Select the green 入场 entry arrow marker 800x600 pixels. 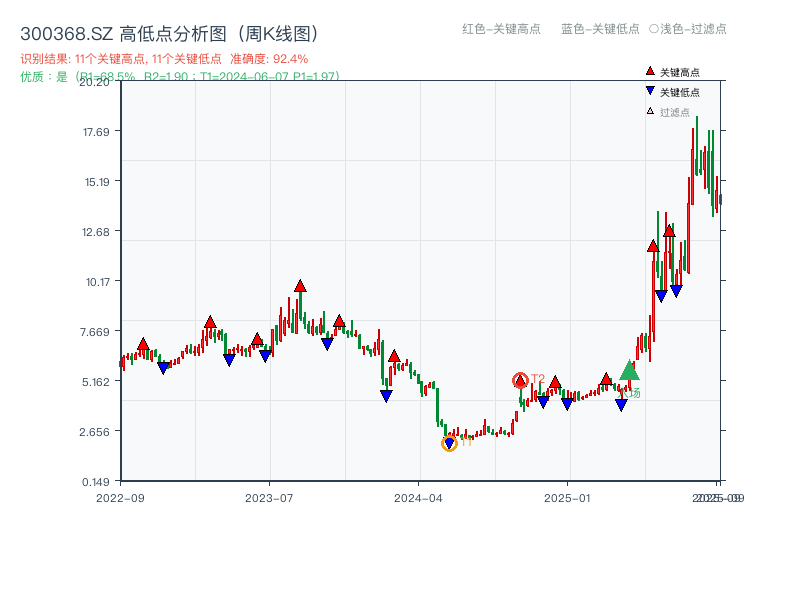point(629,371)
